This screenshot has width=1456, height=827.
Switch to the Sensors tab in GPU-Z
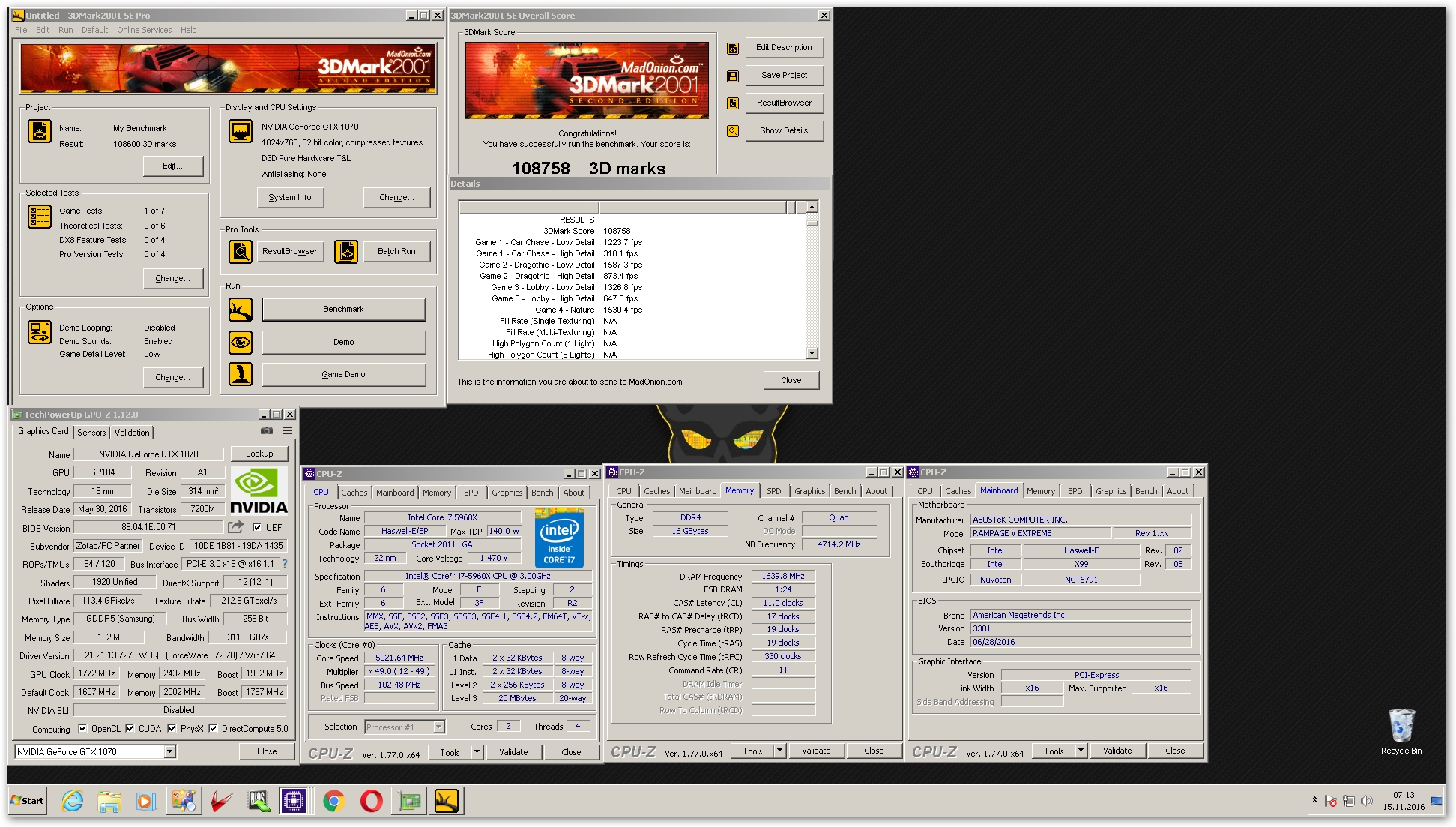coord(91,433)
